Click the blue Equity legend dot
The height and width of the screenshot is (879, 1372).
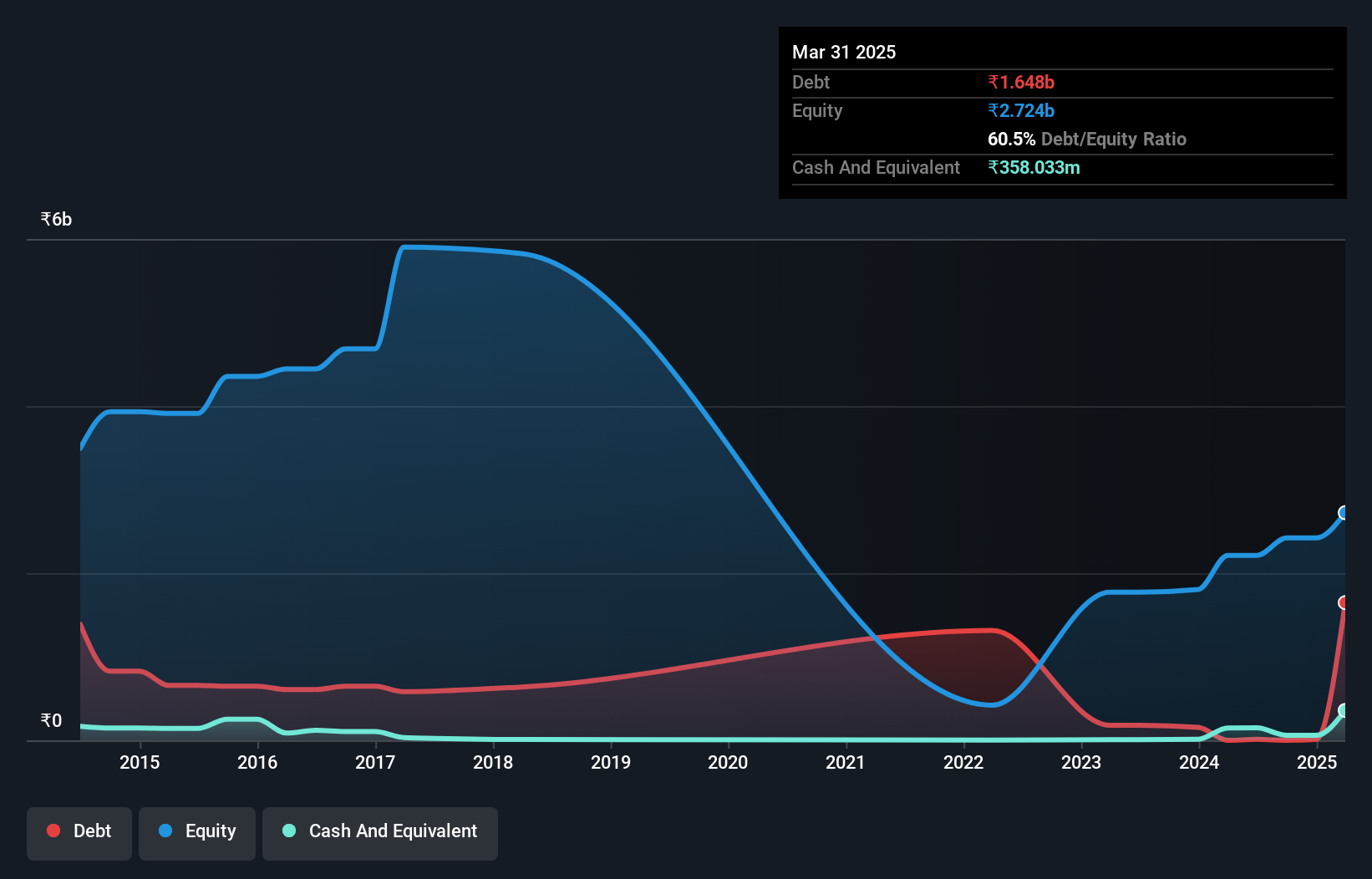tap(165, 831)
